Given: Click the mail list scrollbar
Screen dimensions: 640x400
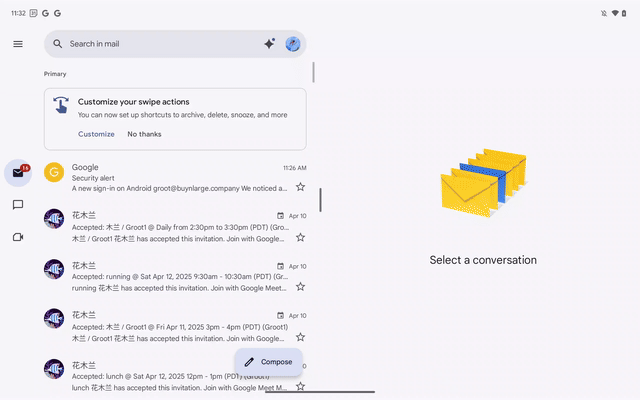Looking at the screenshot, I should tap(320, 200).
